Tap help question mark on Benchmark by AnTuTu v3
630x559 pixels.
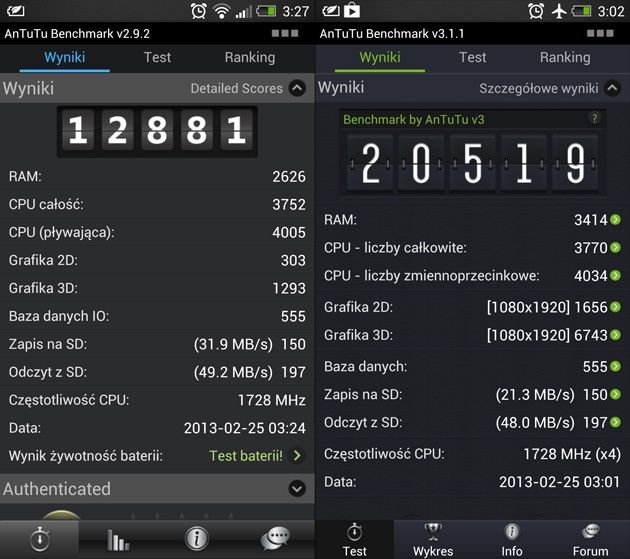(595, 119)
